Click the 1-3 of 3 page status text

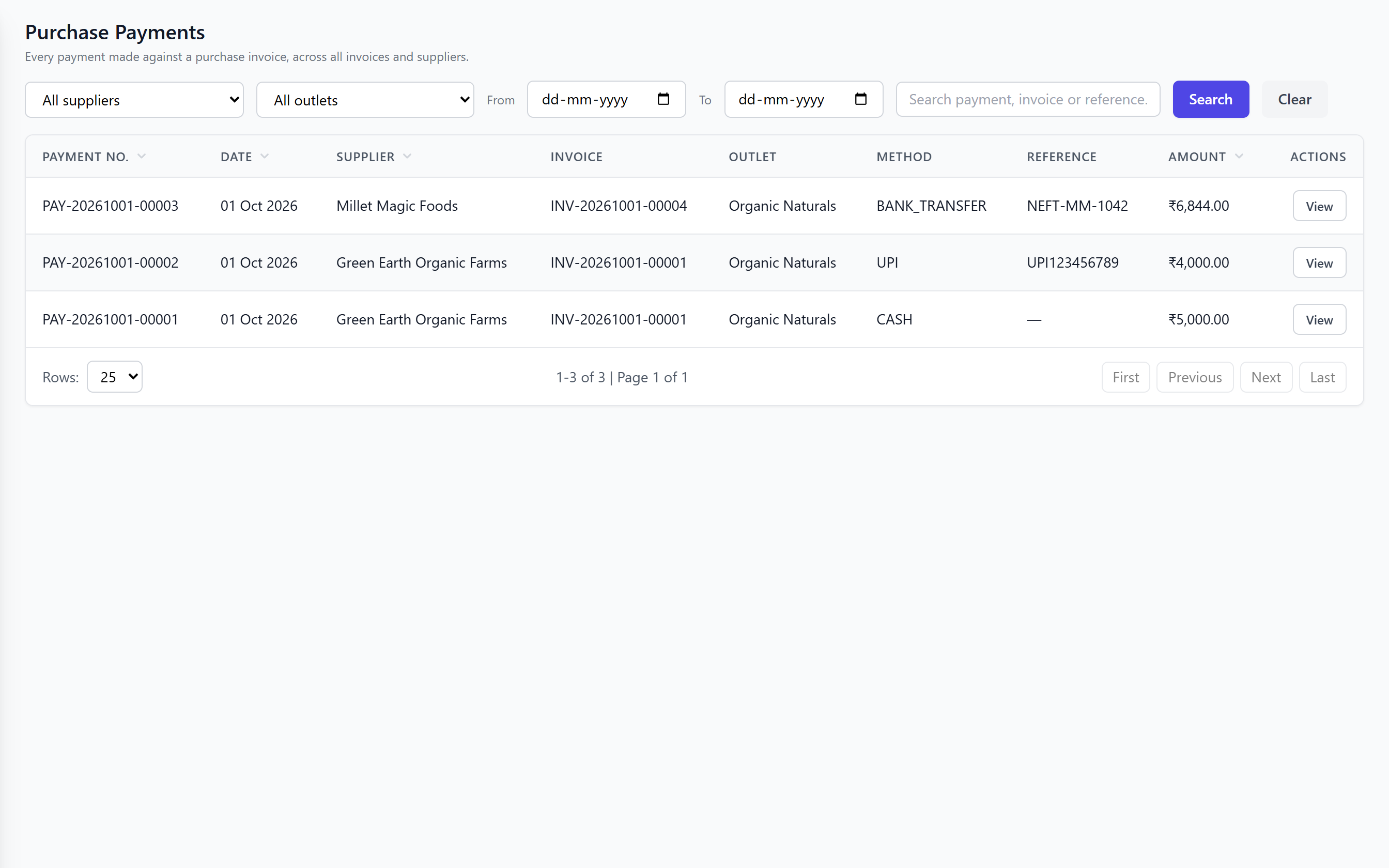pyautogui.click(x=622, y=377)
